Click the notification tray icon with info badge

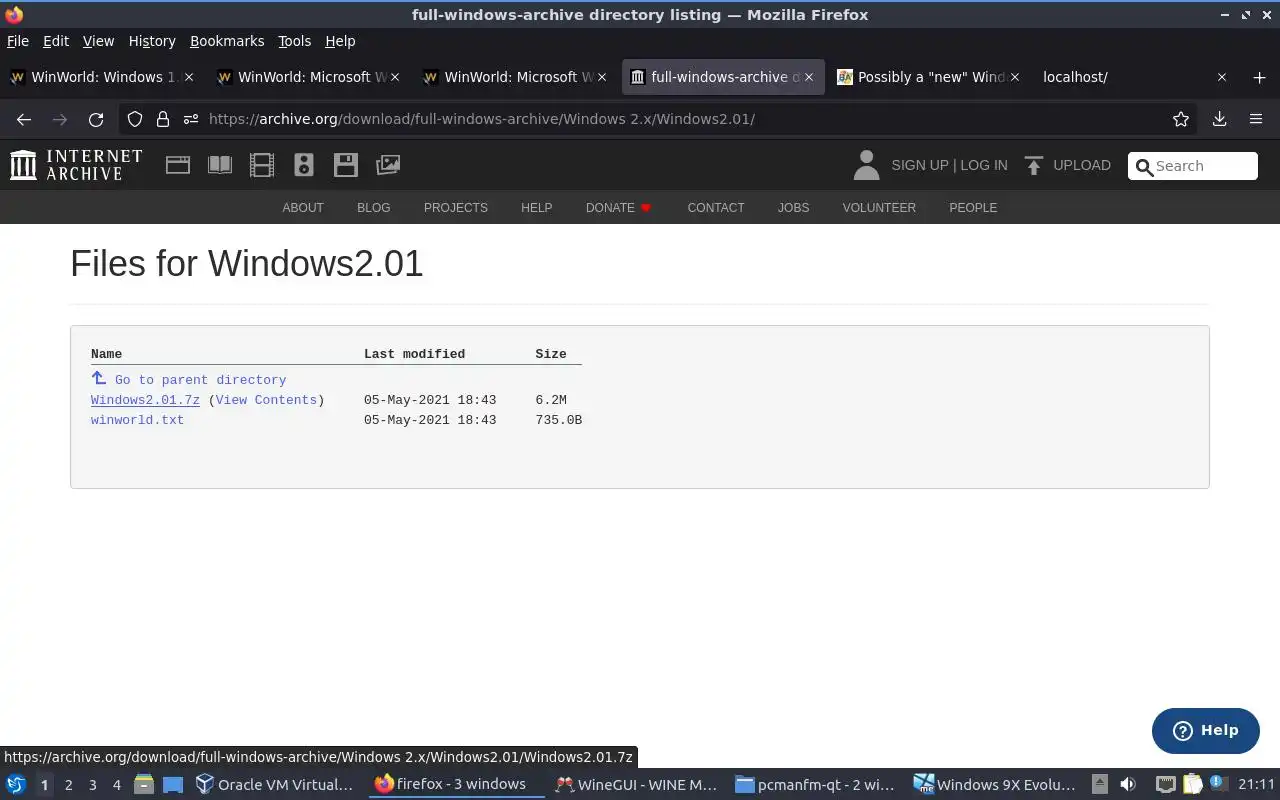[1217, 784]
